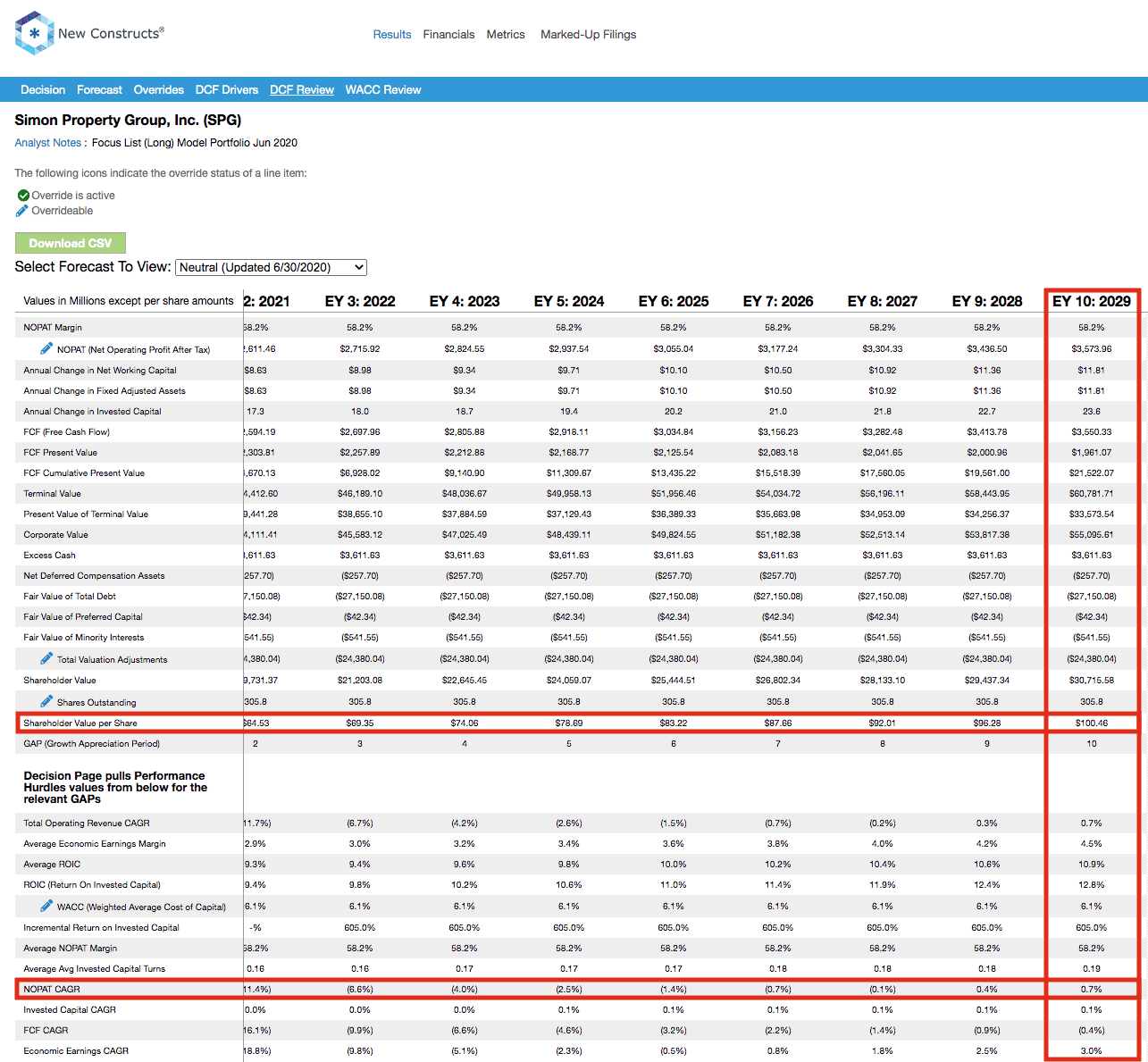Image resolution: width=1148 pixels, height=1062 pixels.
Task: Click the EY 4: 2023 column header
Action: coord(465,302)
